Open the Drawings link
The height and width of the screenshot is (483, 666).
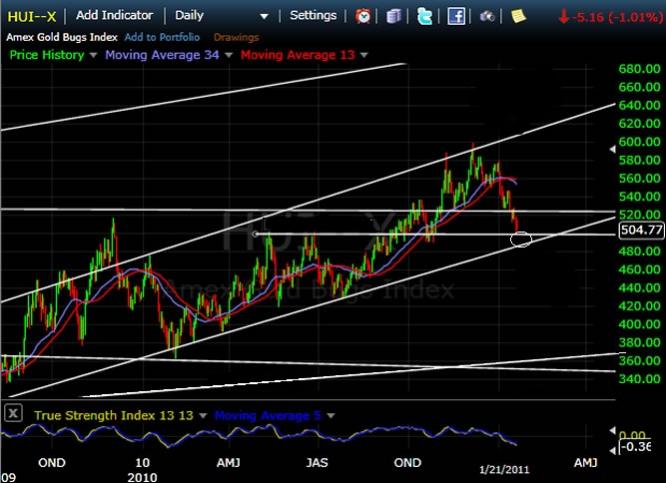pos(236,37)
